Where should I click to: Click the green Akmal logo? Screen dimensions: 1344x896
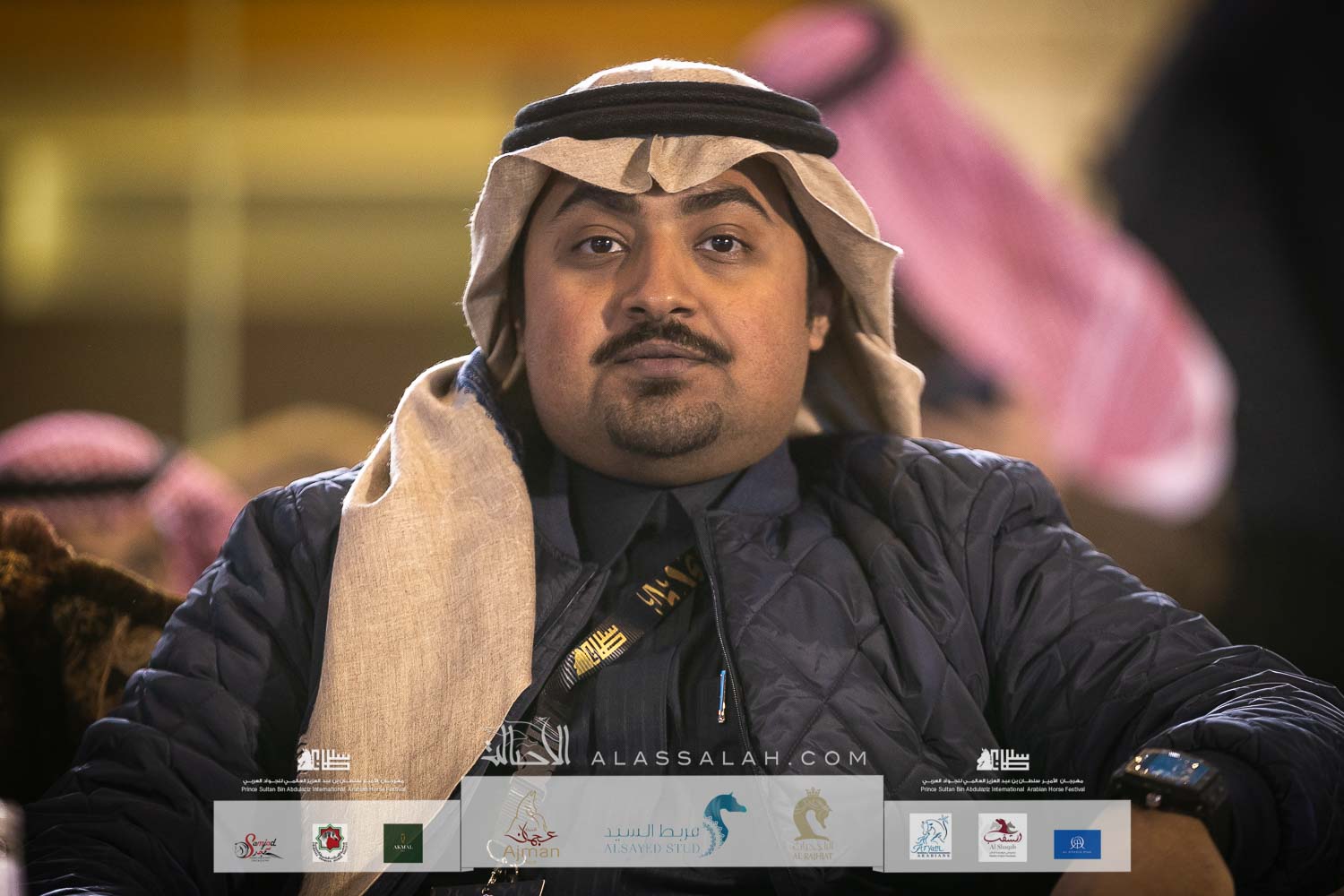pyautogui.click(x=403, y=842)
